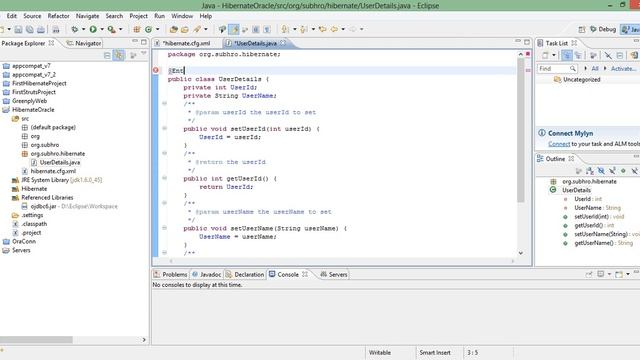640x360 pixels.
Task: Maximize the editor area
Action: coord(527,42)
